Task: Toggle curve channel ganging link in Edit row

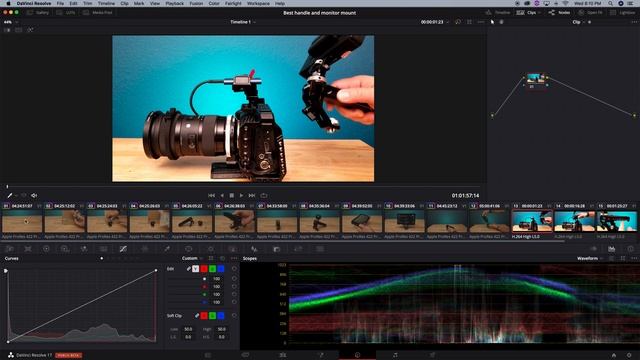Action: pyautogui.click(x=189, y=269)
